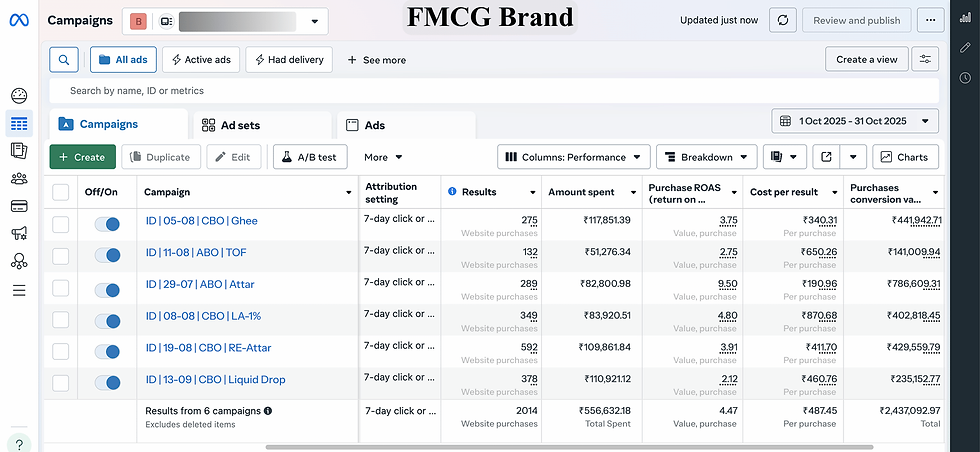Click info icon beside Results from 6 campaigns
The height and width of the screenshot is (452, 980).
point(268,411)
